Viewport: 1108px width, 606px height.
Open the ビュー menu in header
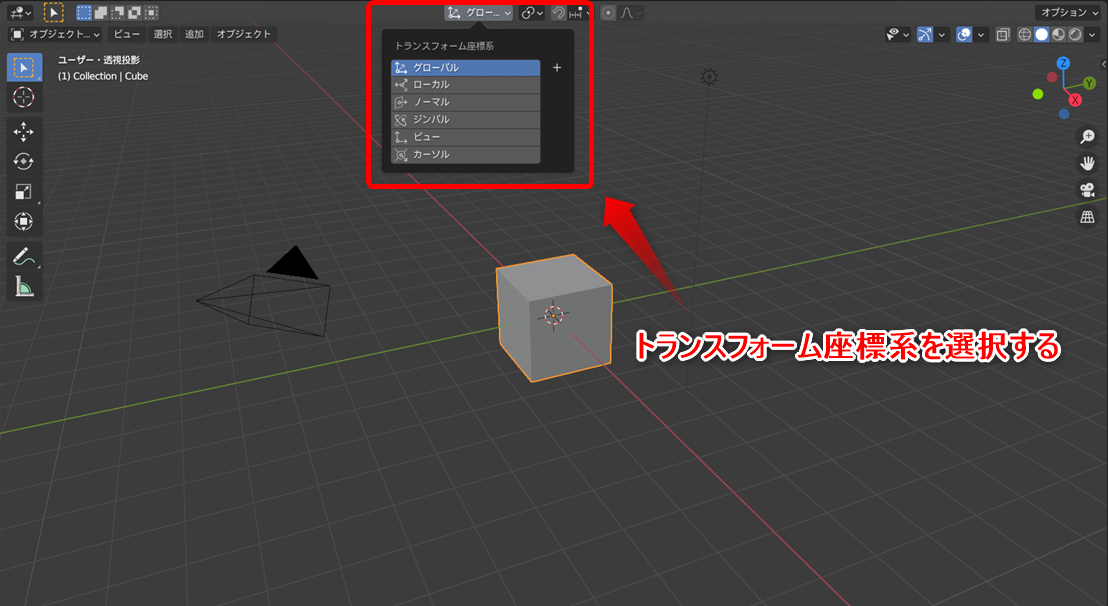pyautogui.click(x=126, y=34)
